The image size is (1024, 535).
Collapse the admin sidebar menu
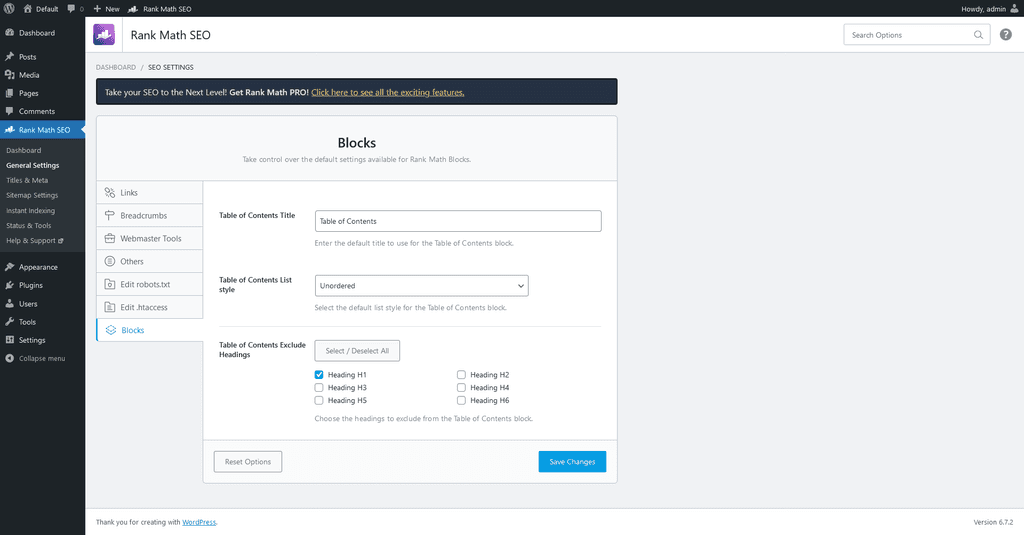click(x=42, y=359)
